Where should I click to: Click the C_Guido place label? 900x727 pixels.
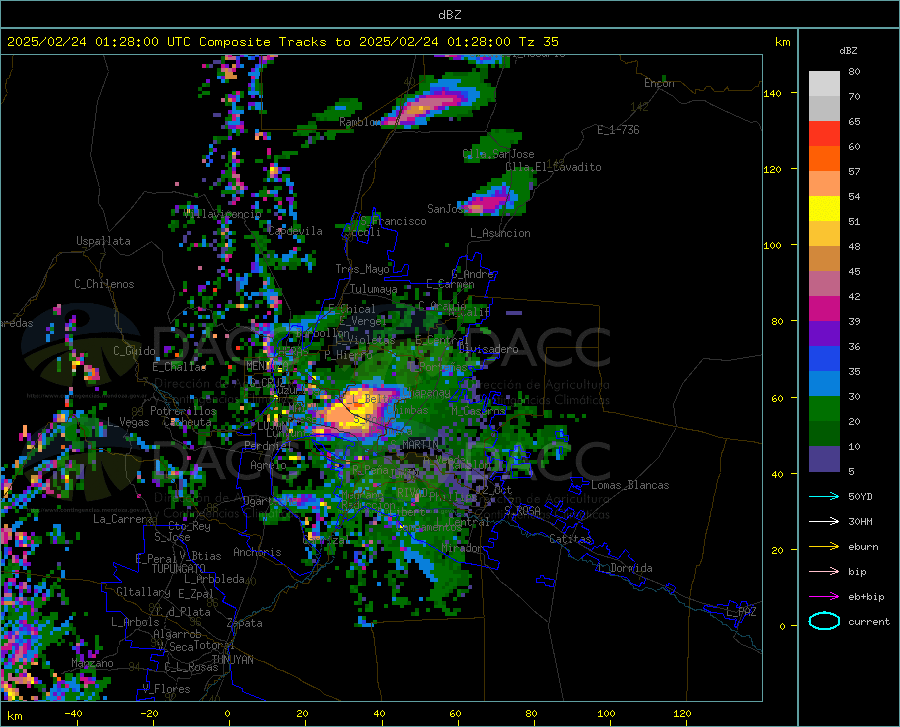click(134, 351)
